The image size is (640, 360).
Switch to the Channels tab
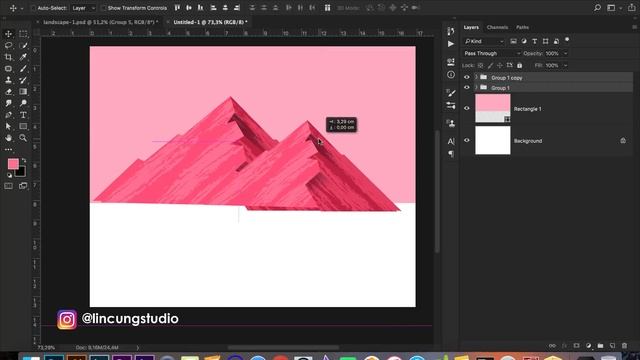click(x=497, y=27)
